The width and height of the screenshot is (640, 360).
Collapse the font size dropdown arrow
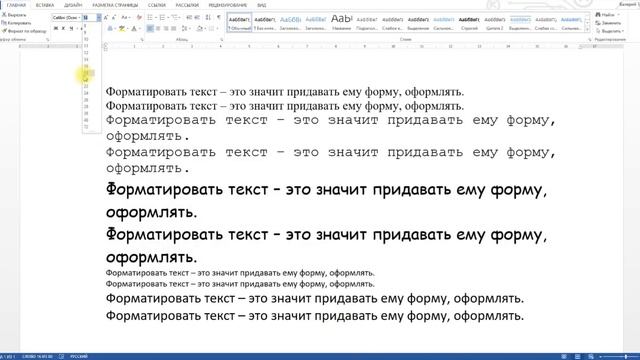click(99, 18)
